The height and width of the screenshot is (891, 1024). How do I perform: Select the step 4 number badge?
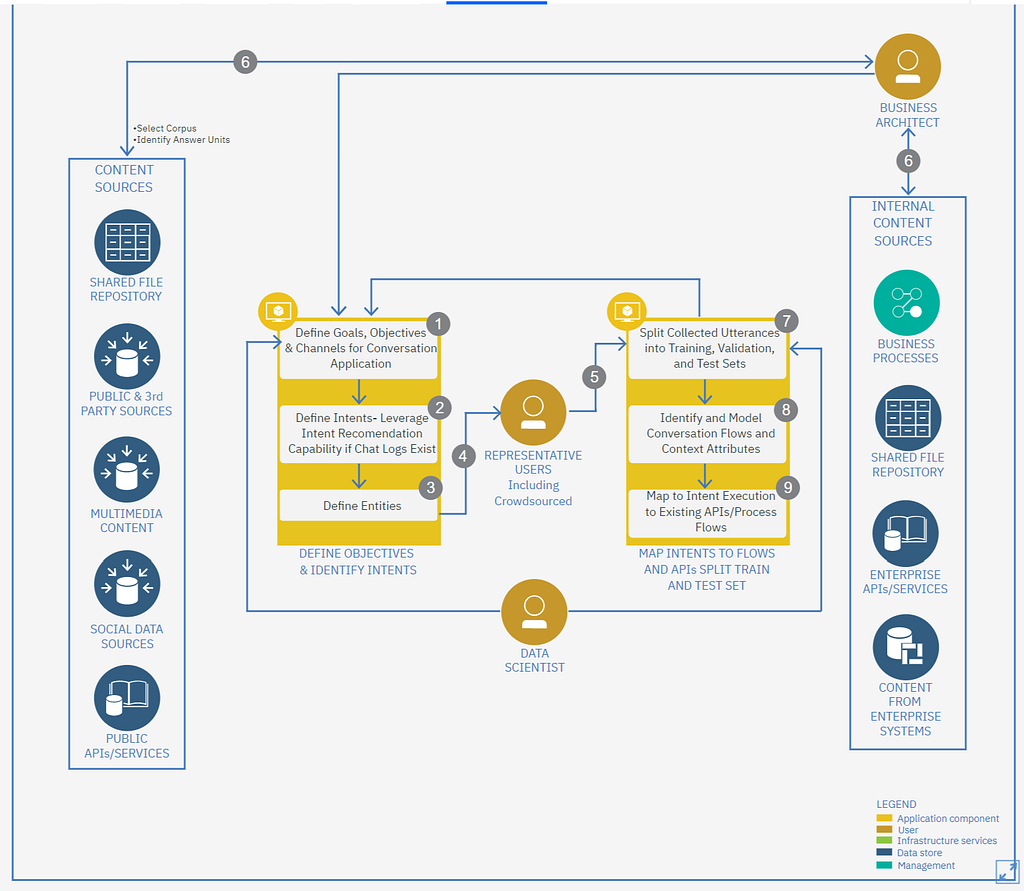click(x=464, y=456)
